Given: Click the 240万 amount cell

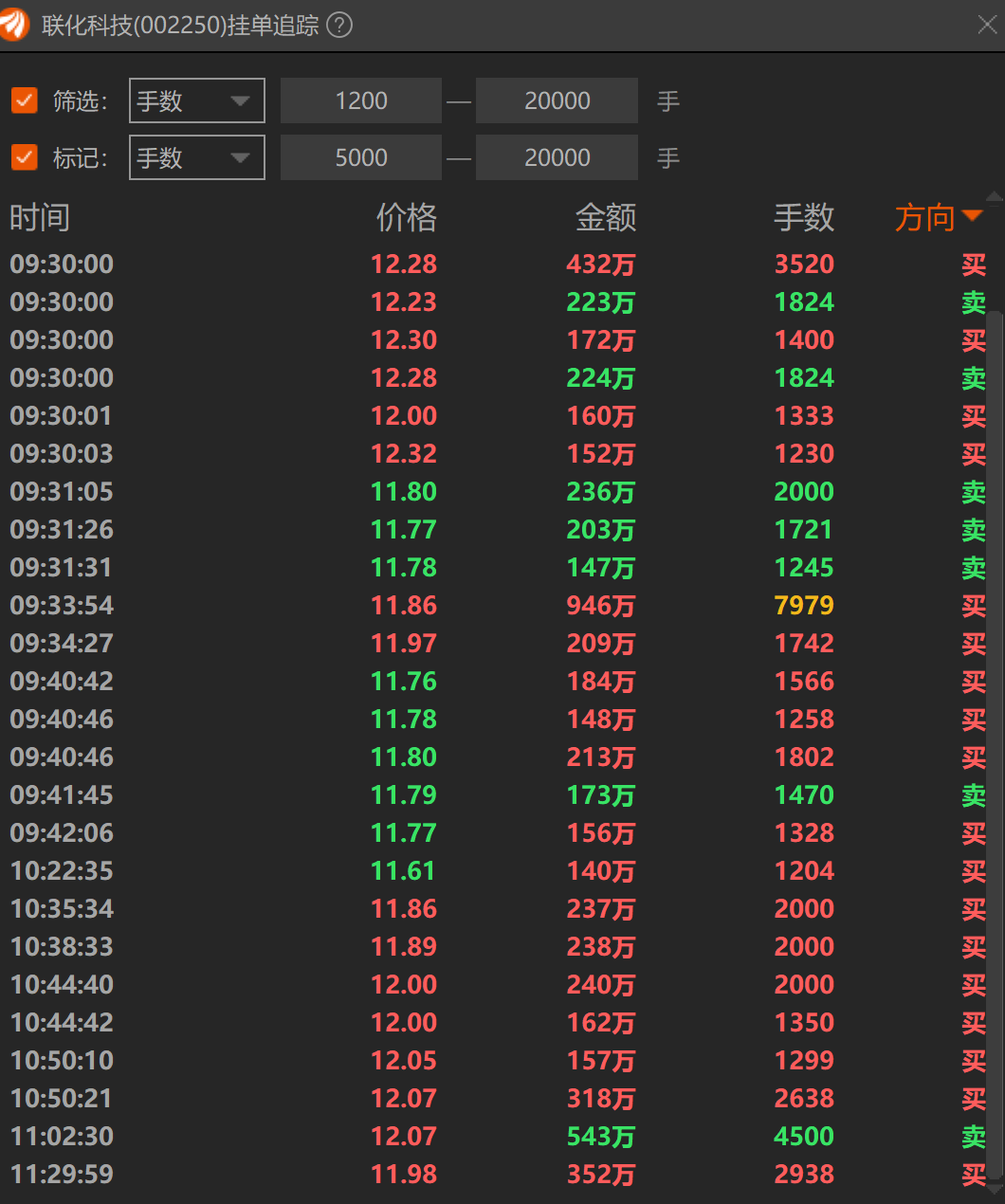Looking at the screenshot, I should pos(601,984).
